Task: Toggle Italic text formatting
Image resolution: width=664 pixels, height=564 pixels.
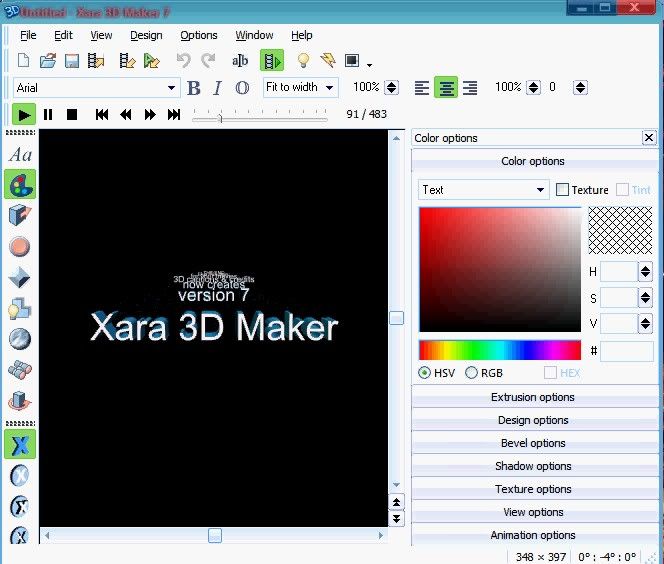Action: [x=217, y=88]
